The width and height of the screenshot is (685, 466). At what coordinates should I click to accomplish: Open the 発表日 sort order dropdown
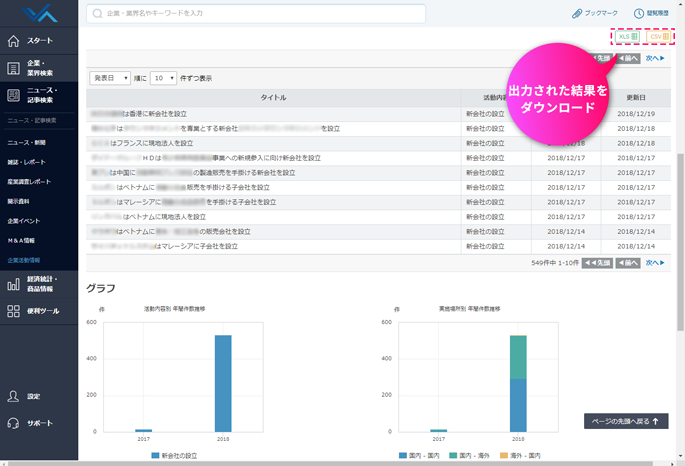(110, 78)
